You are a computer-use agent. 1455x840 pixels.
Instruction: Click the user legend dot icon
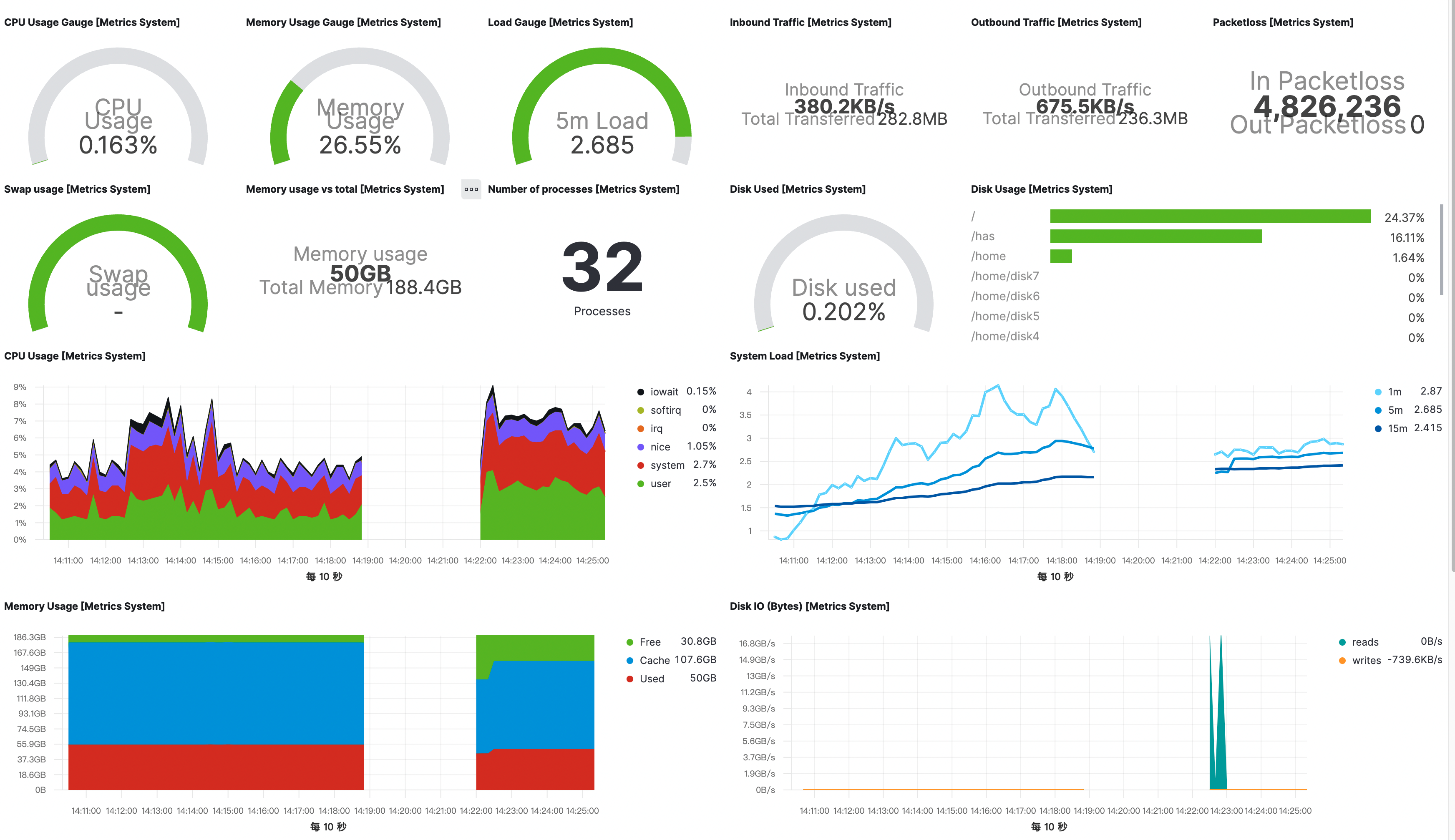tap(640, 484)
